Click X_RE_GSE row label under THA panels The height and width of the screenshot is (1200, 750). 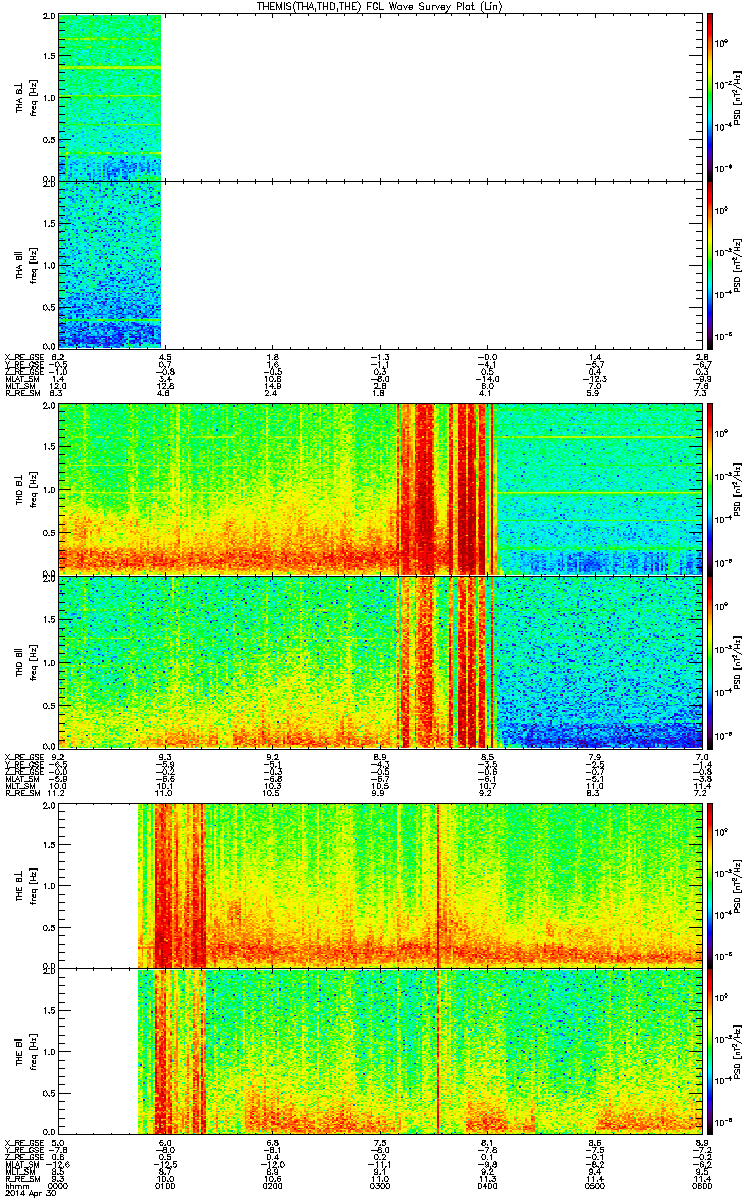click(x=23, y=357)
